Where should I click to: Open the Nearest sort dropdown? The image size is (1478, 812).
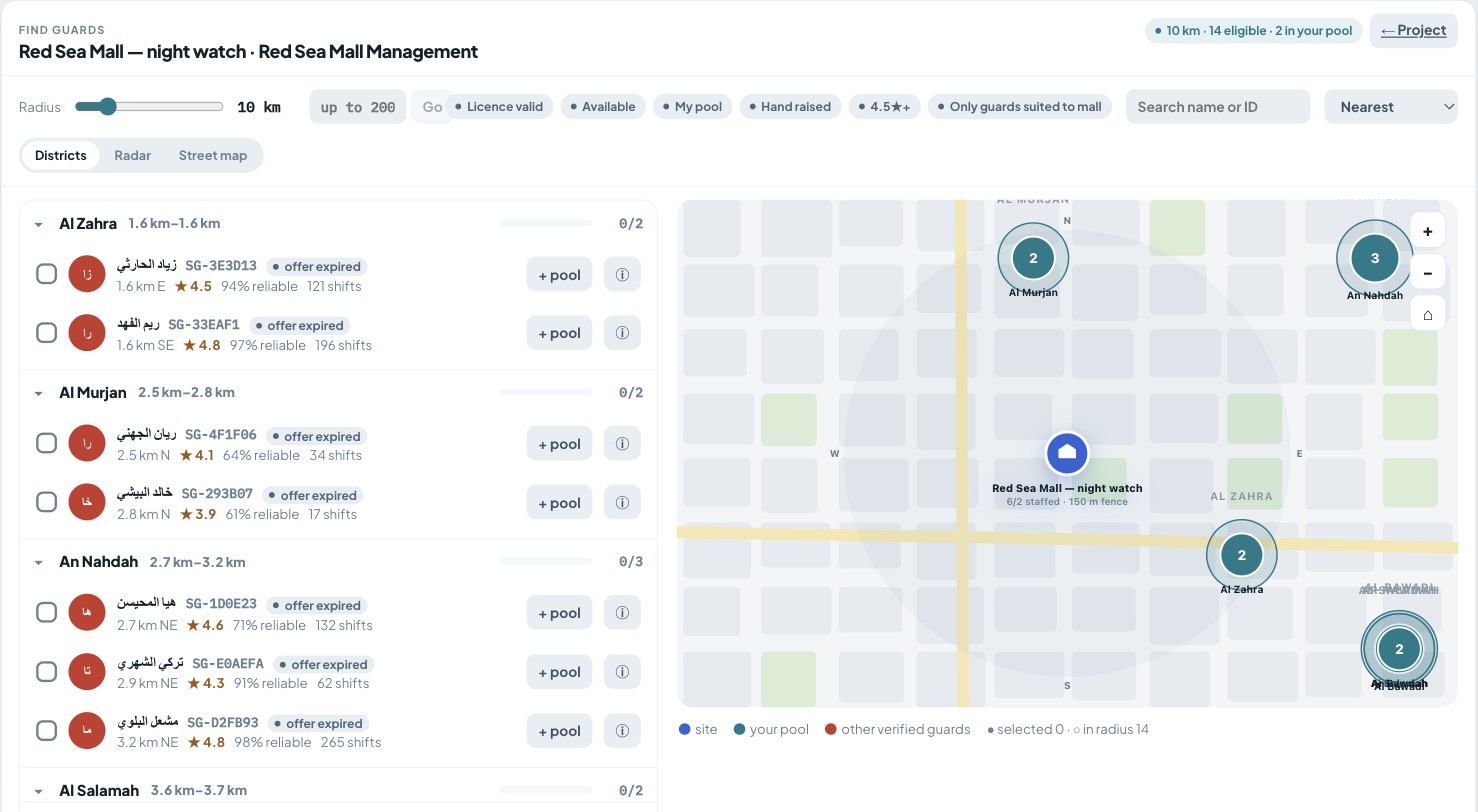click(1391, 107)
